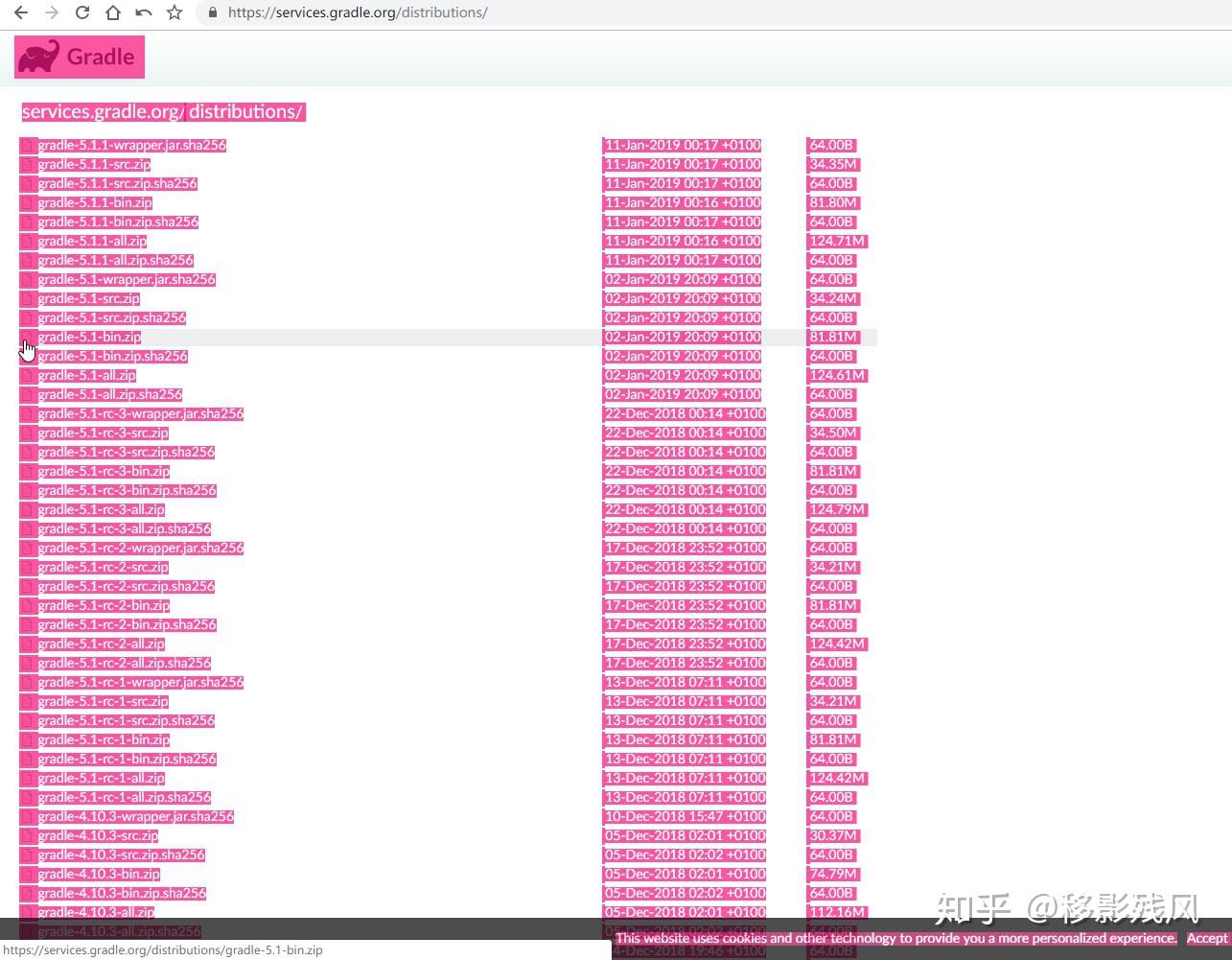Download gradle-5.1-bin.zip
Viewport: 1232px width, 960px height.
point(89,338)
